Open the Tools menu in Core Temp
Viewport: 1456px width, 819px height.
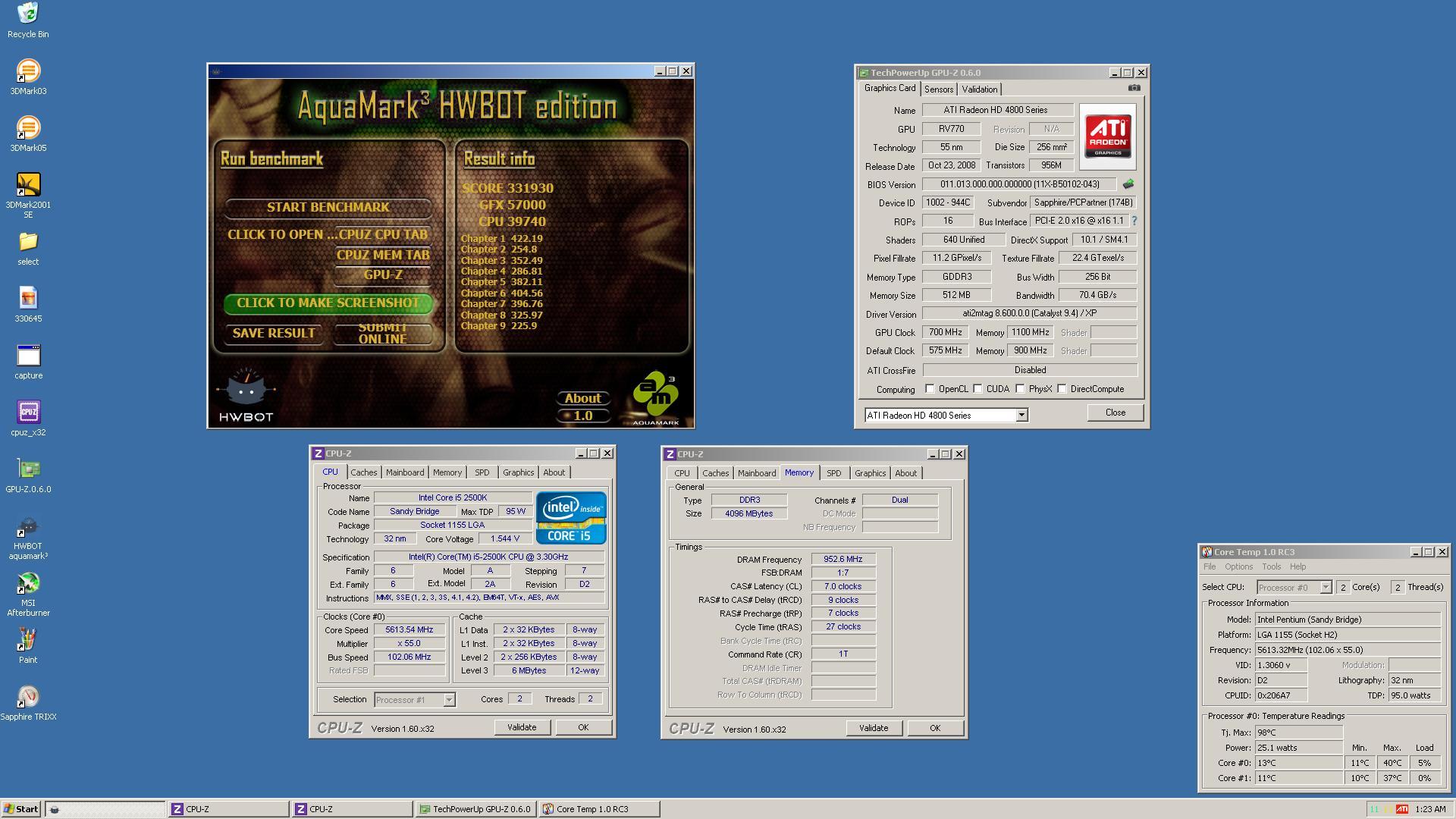(1272, 566)
